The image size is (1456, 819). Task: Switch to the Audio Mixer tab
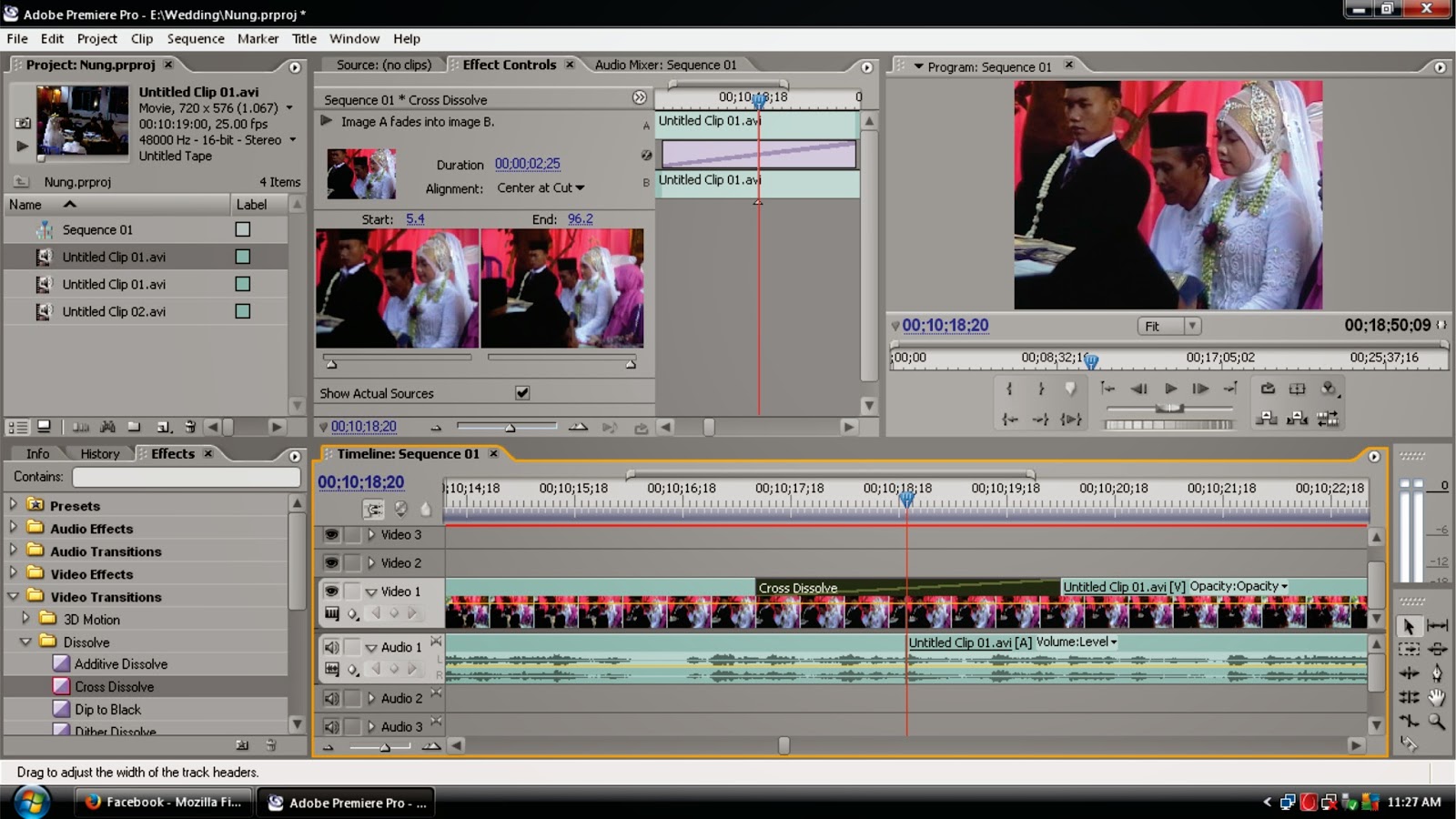coord(666,66)
